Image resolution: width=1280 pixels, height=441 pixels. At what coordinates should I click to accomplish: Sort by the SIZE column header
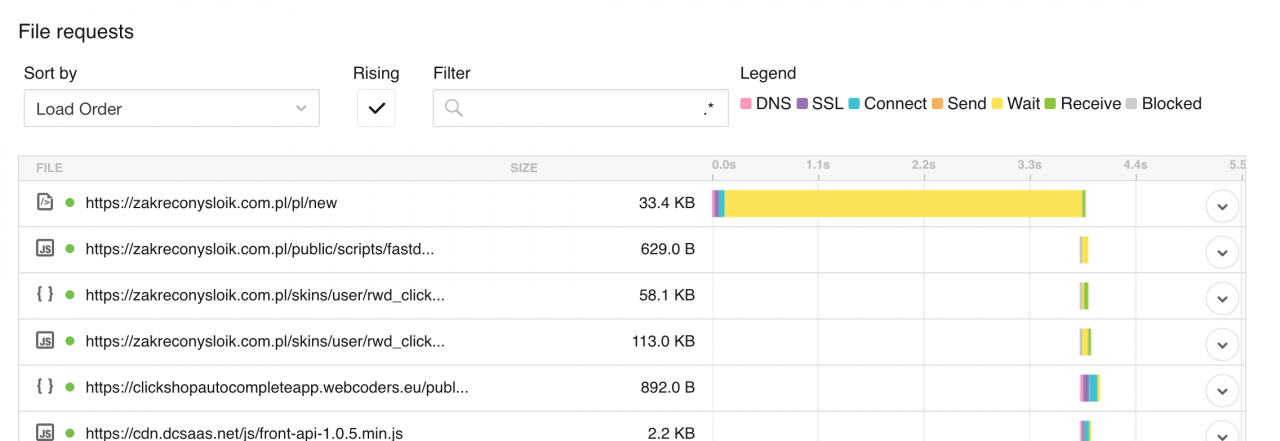pos(524,168)
